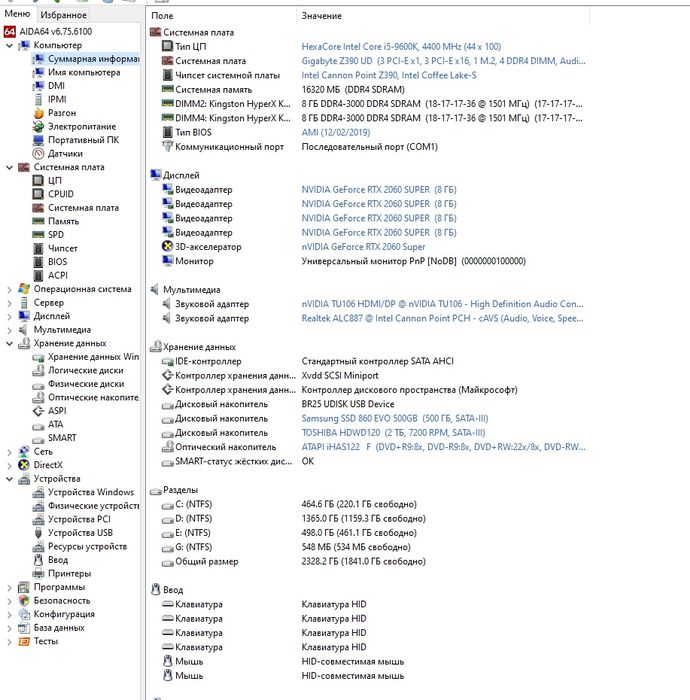This screenshot has width=690, height=700.
Task: Select Оптические накопители in the tree
Action: (x=93, y=397)
